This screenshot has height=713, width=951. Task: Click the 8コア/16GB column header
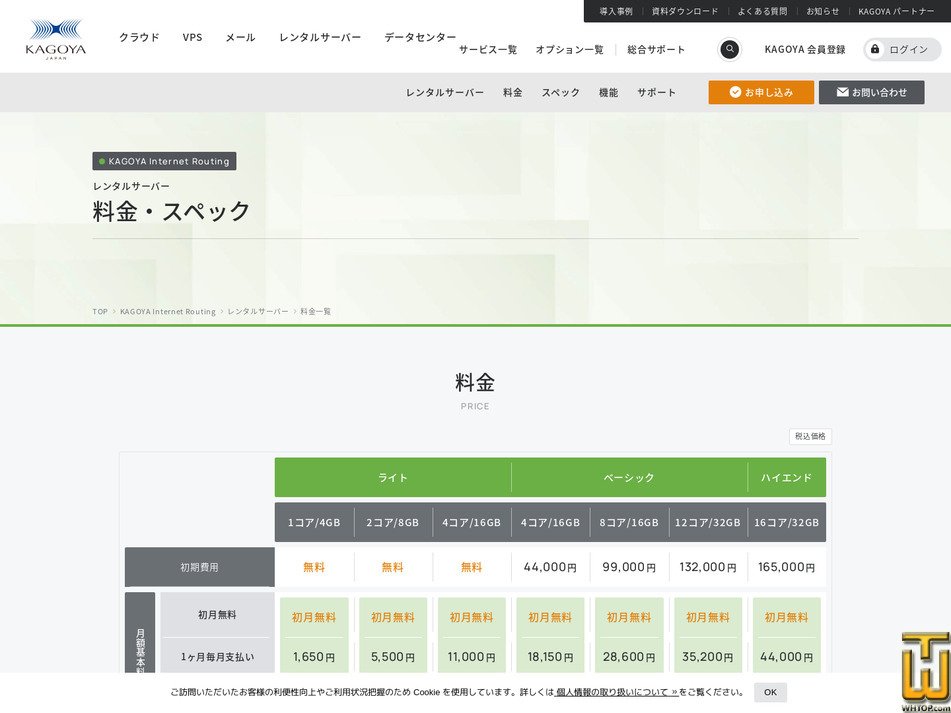tap(629, 522)
